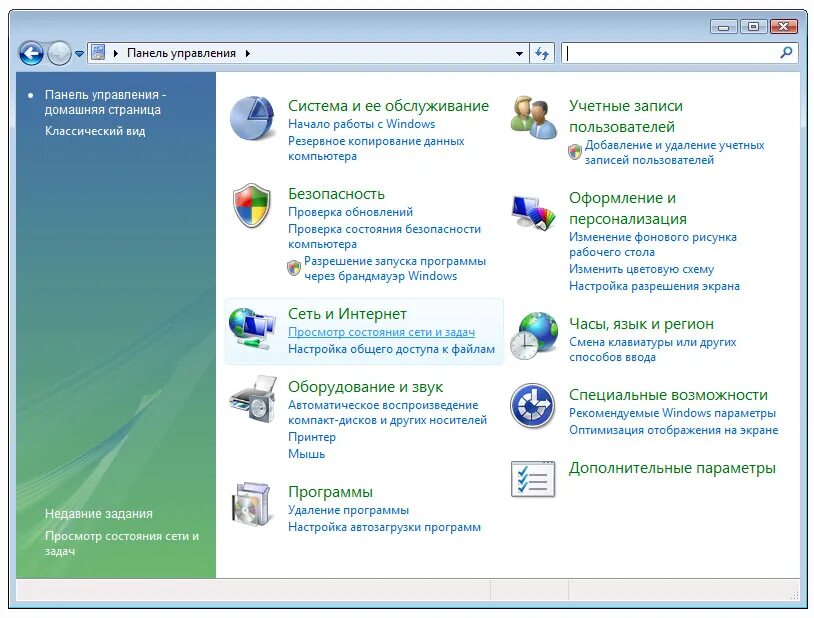Viewport: 814px width, 618px height.
Task: Open 'Учетные записи пользователей' category heading
Action: 626,116
